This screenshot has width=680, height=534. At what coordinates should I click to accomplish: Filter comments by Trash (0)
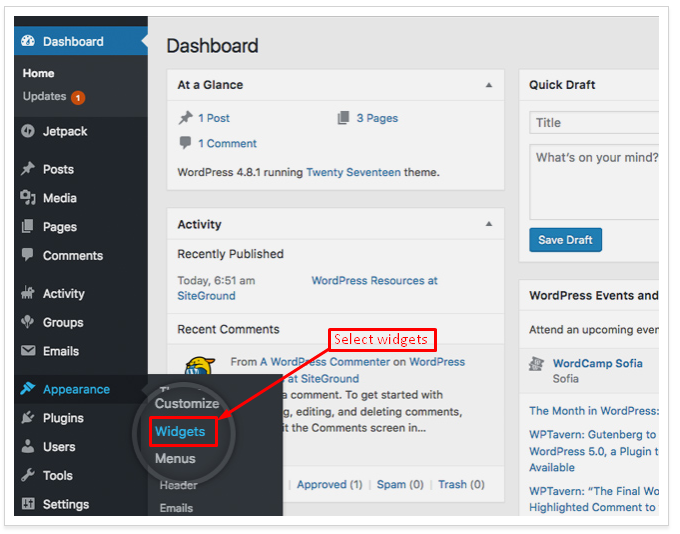461,484
